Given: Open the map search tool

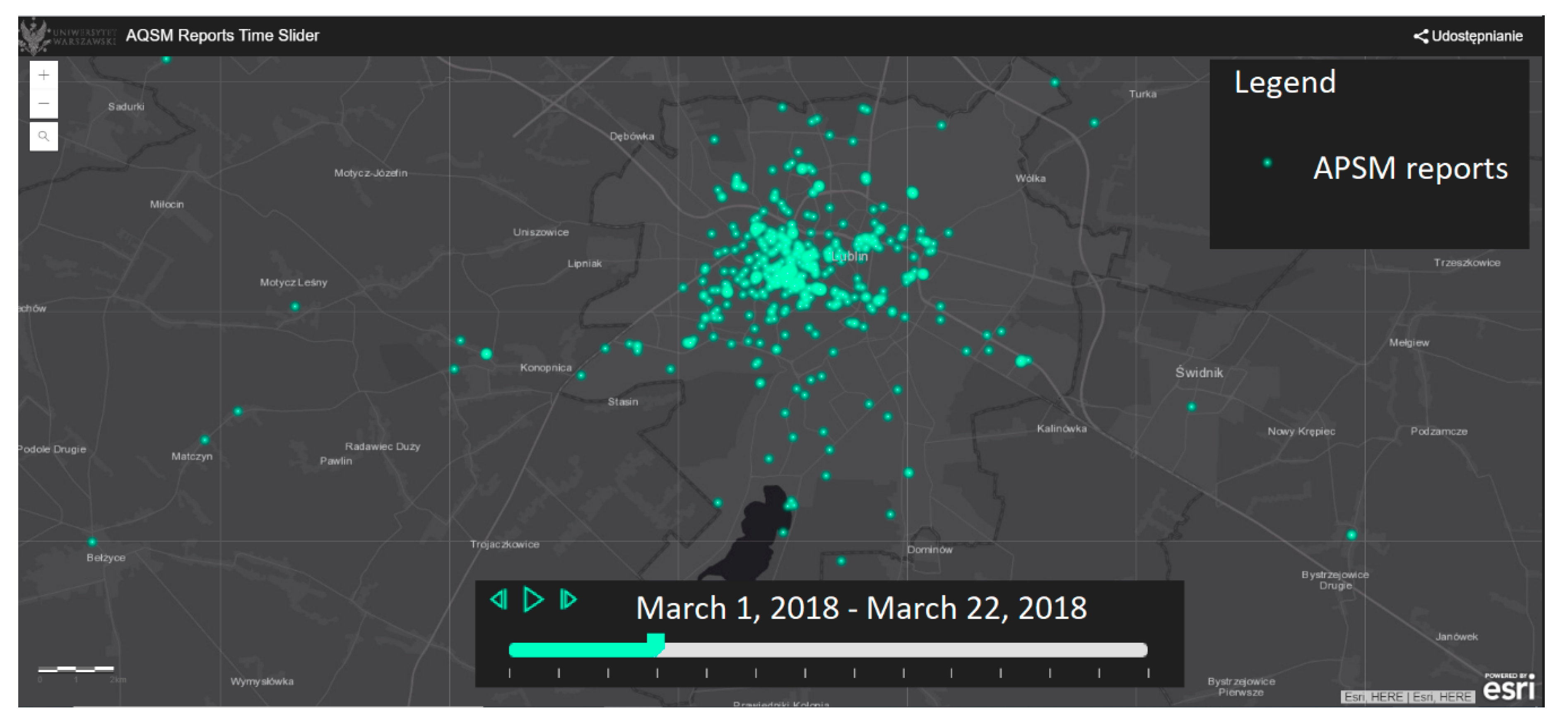Looking at the screenshot, I should tap(43, 136).
